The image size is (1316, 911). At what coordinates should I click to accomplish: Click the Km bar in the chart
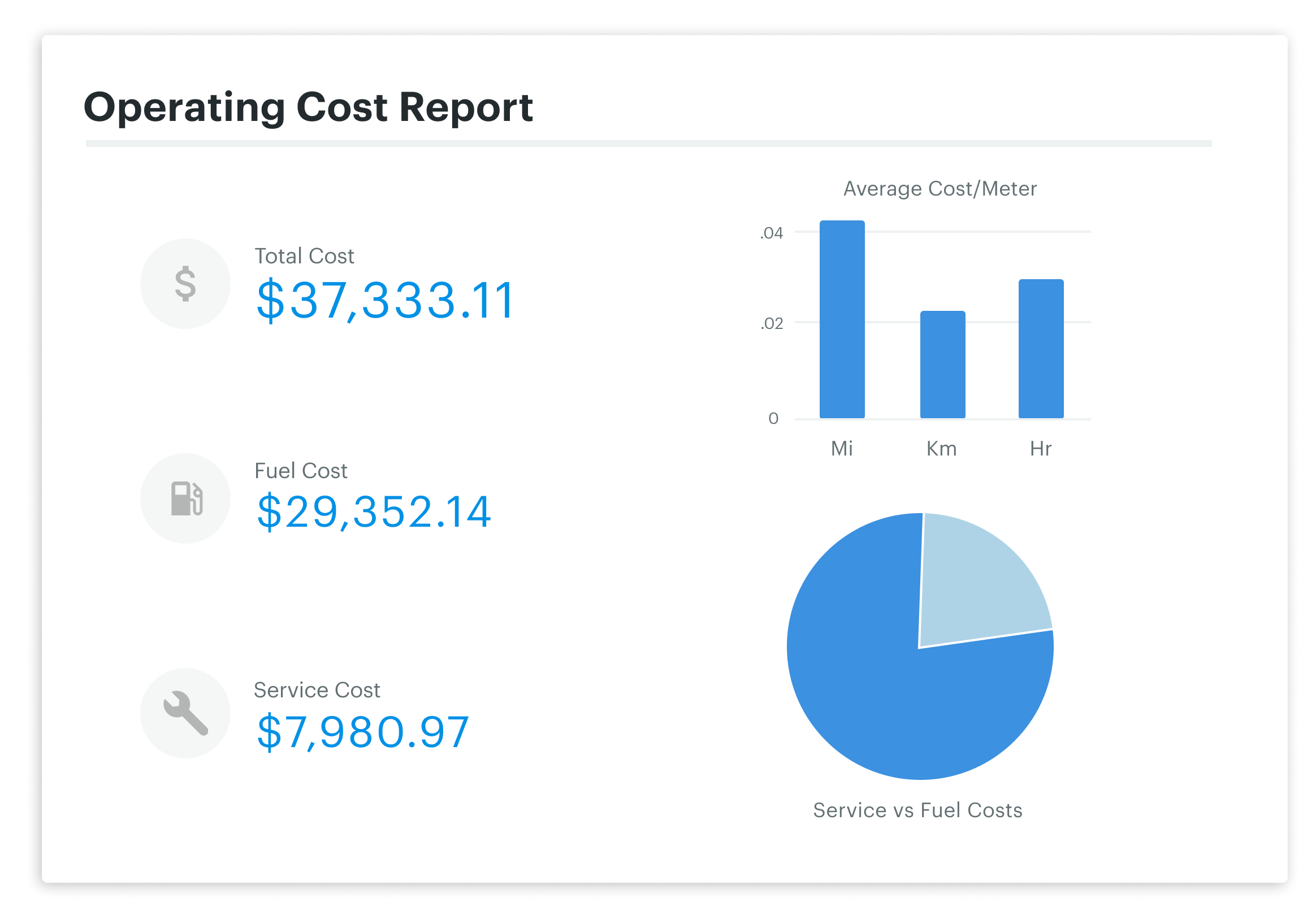[x=942, y=364]
